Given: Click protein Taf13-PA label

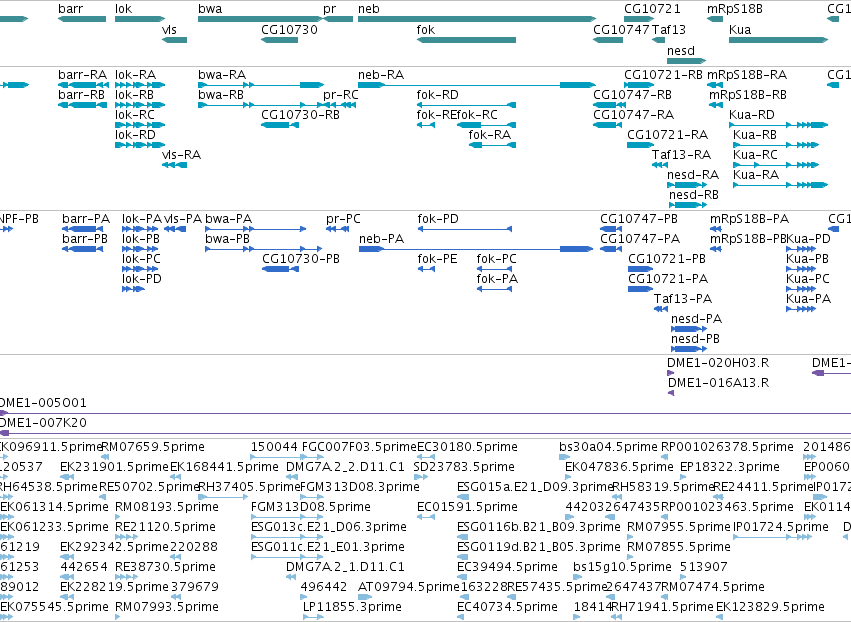Looking at the screenshot, I should (x=683, y=299).
